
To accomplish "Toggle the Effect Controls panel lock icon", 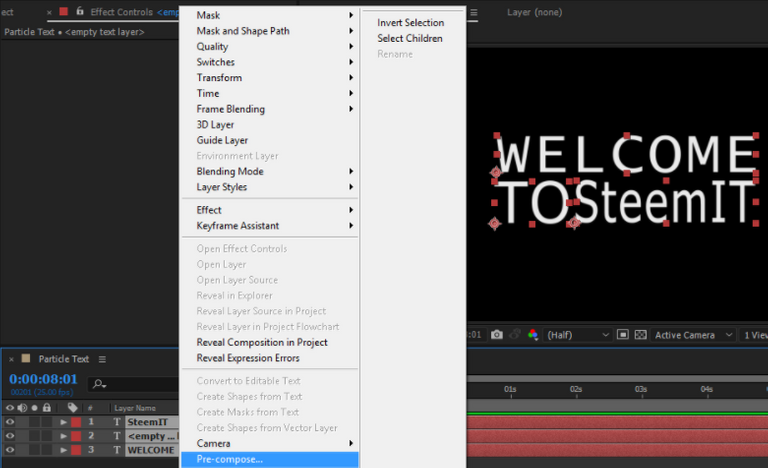I will [x=80, y=11].
